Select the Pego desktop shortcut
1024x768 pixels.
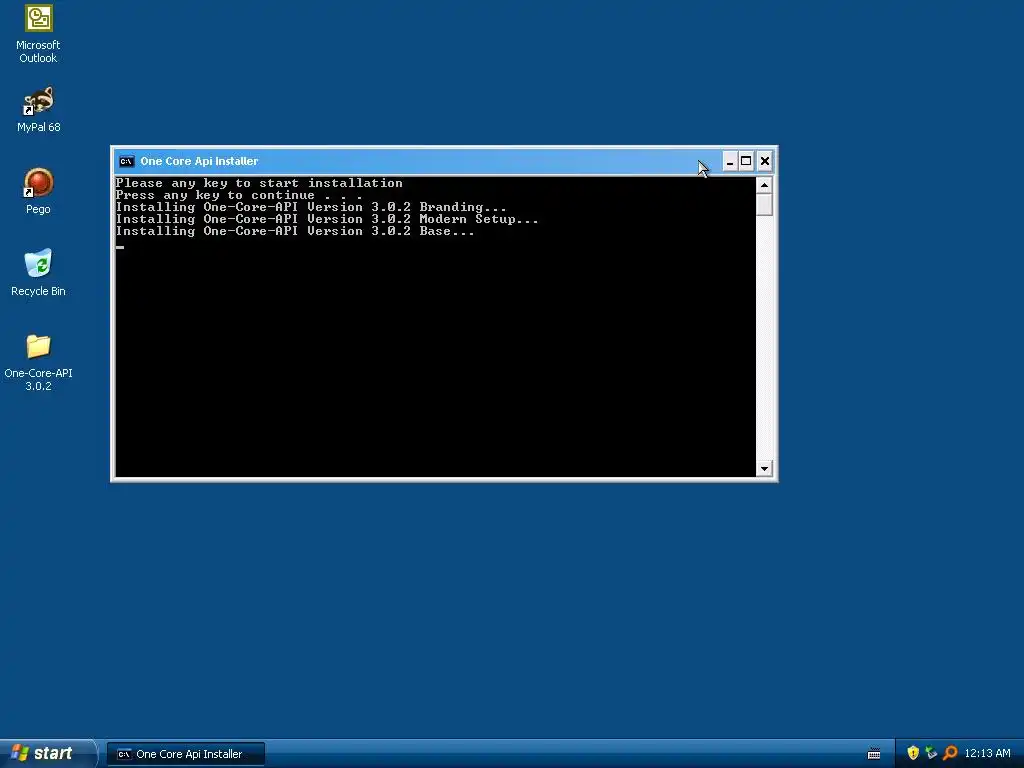click(x=39, y=191)
